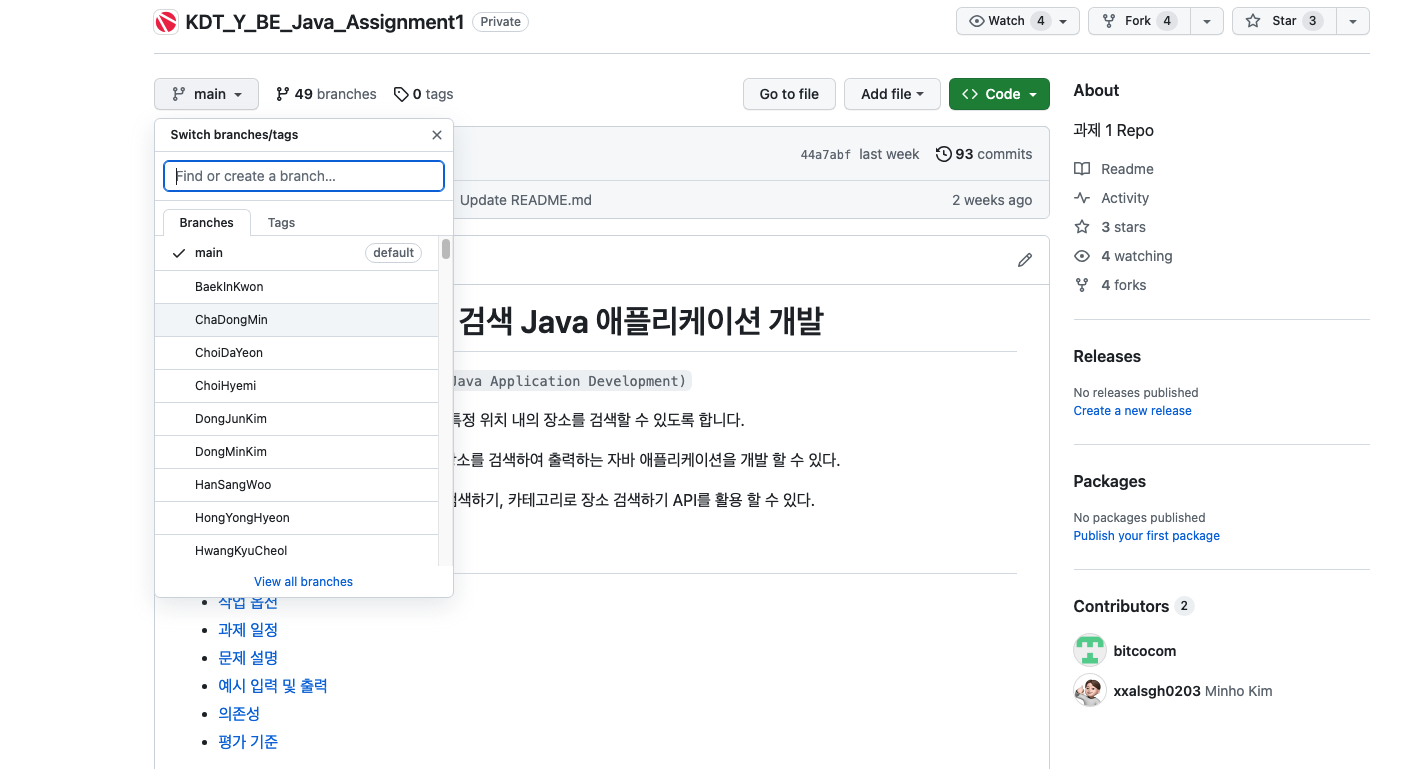Image resolution: width=1410 pixels, height=769 pixels.
Task: Open the Contributors heading link
Action: [1133, 606]
